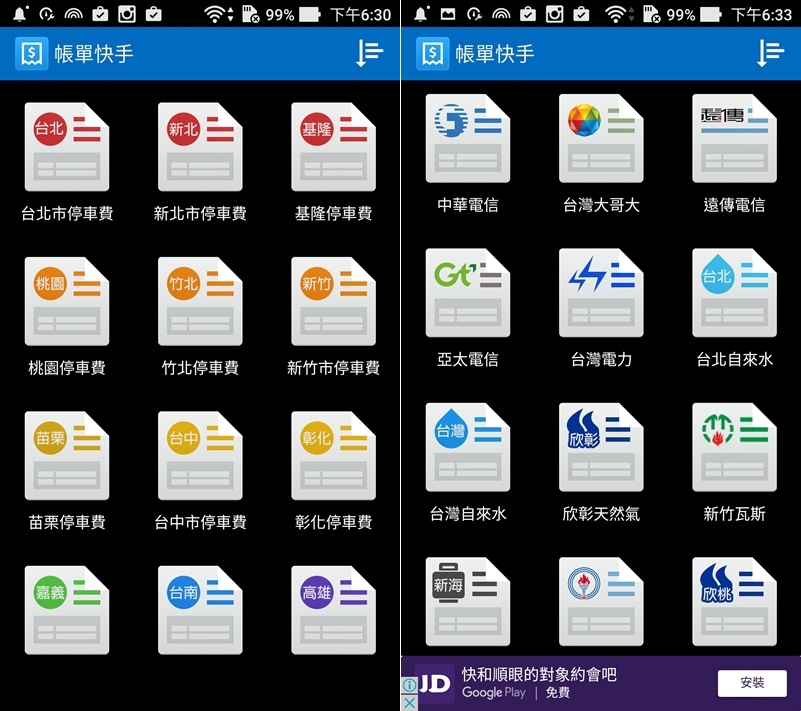Tap the Wi-Fi icon on right status bar
This screenshot has width=801, height=711.
616,14
